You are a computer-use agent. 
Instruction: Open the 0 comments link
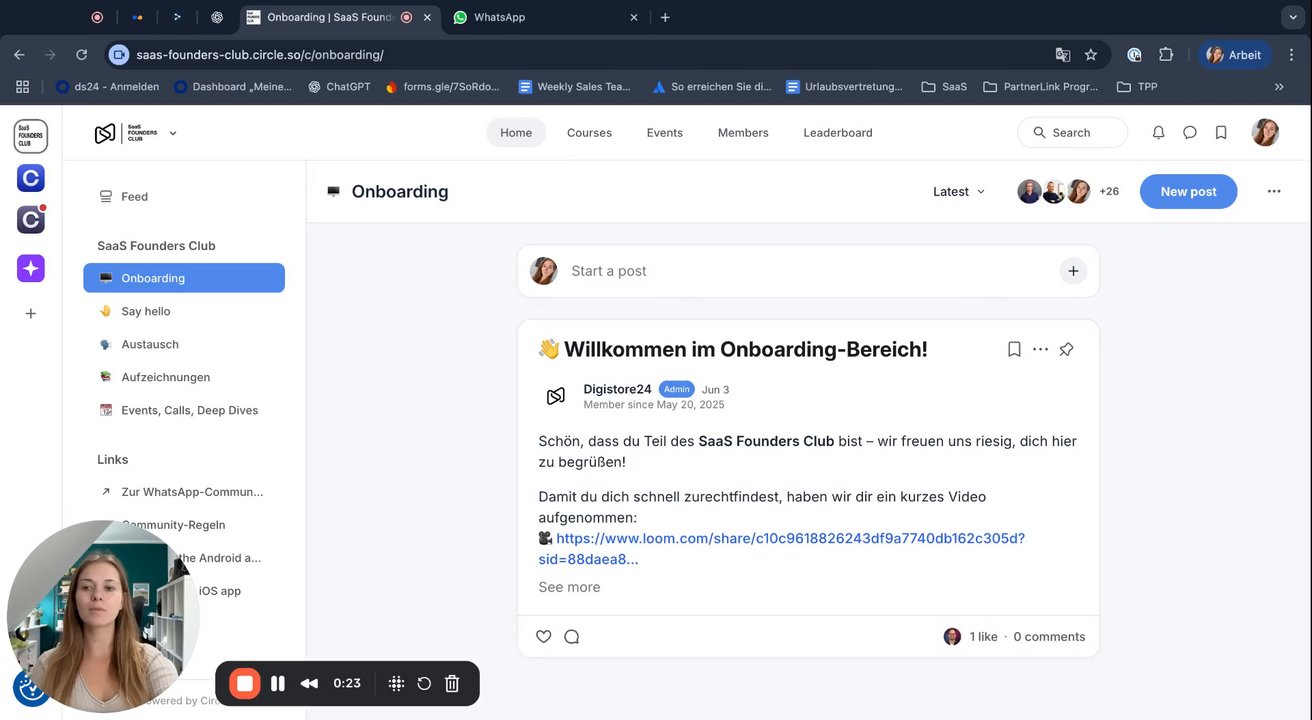point(1049,636)
